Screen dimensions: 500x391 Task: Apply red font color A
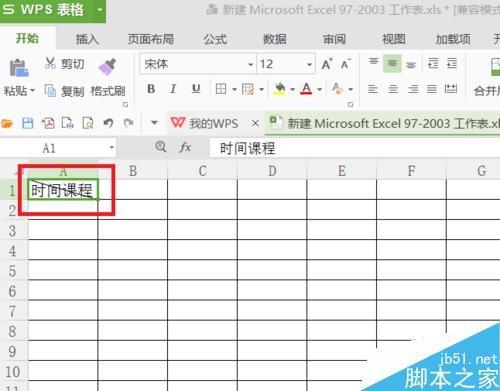(306, 89)
